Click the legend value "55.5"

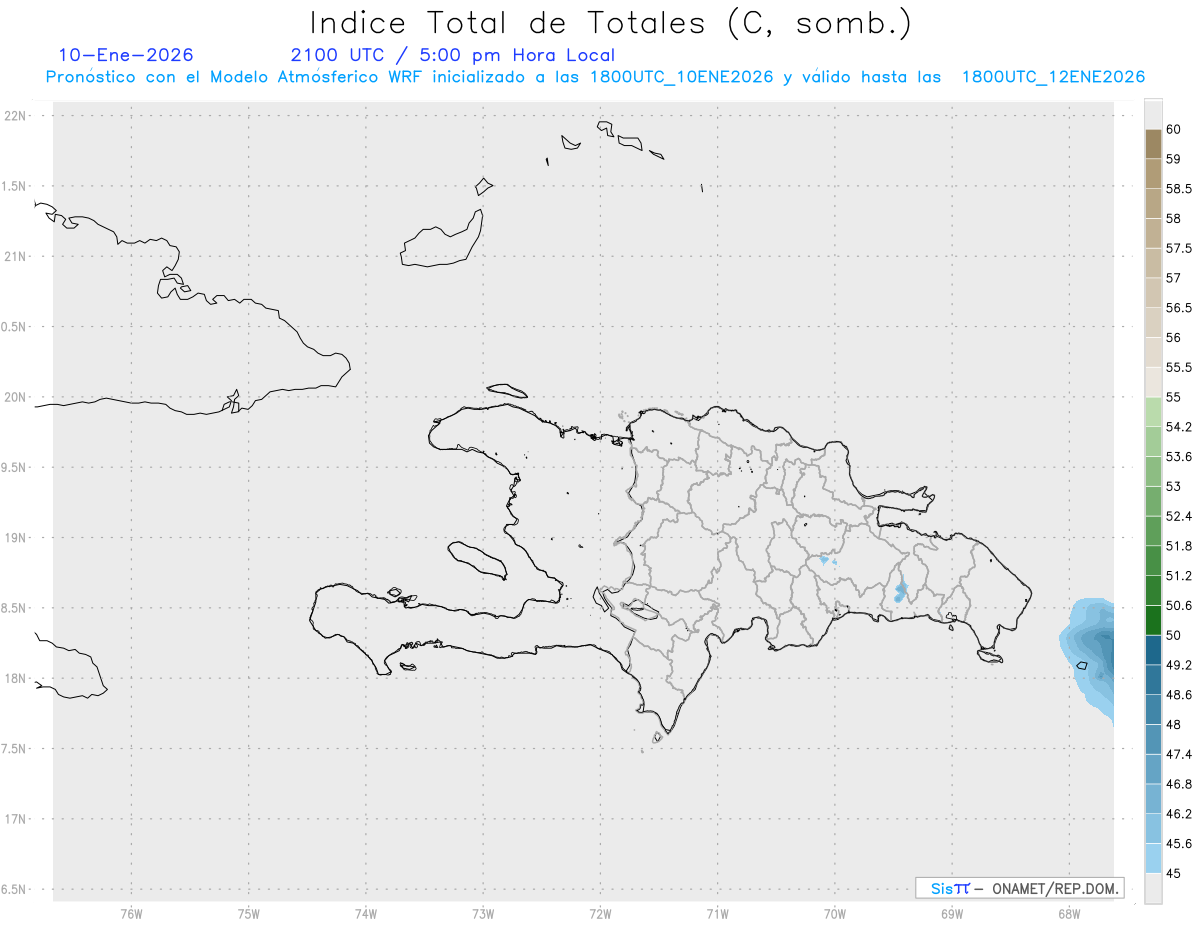point(1179,367)
